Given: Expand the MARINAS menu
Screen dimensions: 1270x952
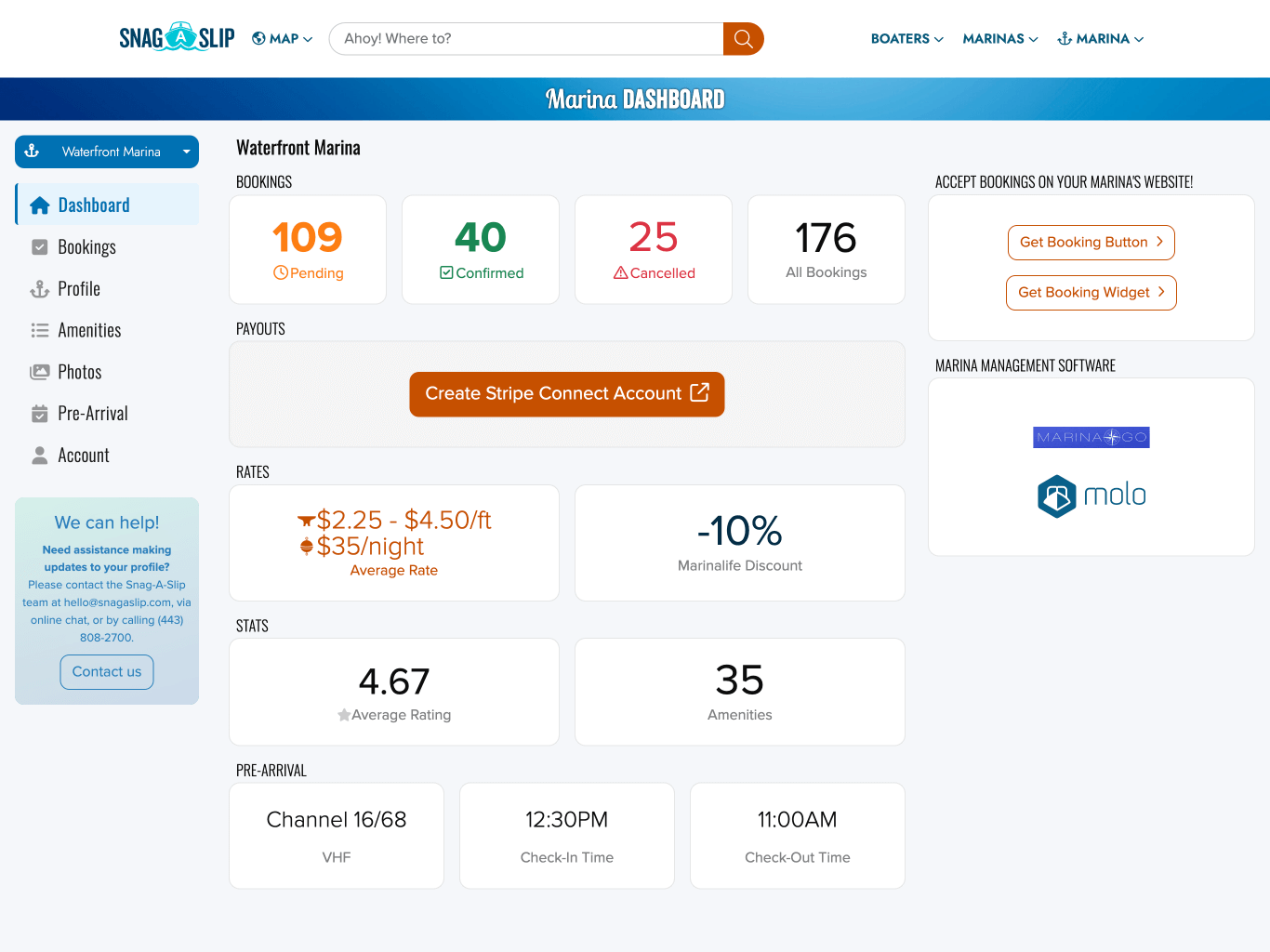Looking at the screenshot, I should pyautogui.click(x=1000, y=39).
